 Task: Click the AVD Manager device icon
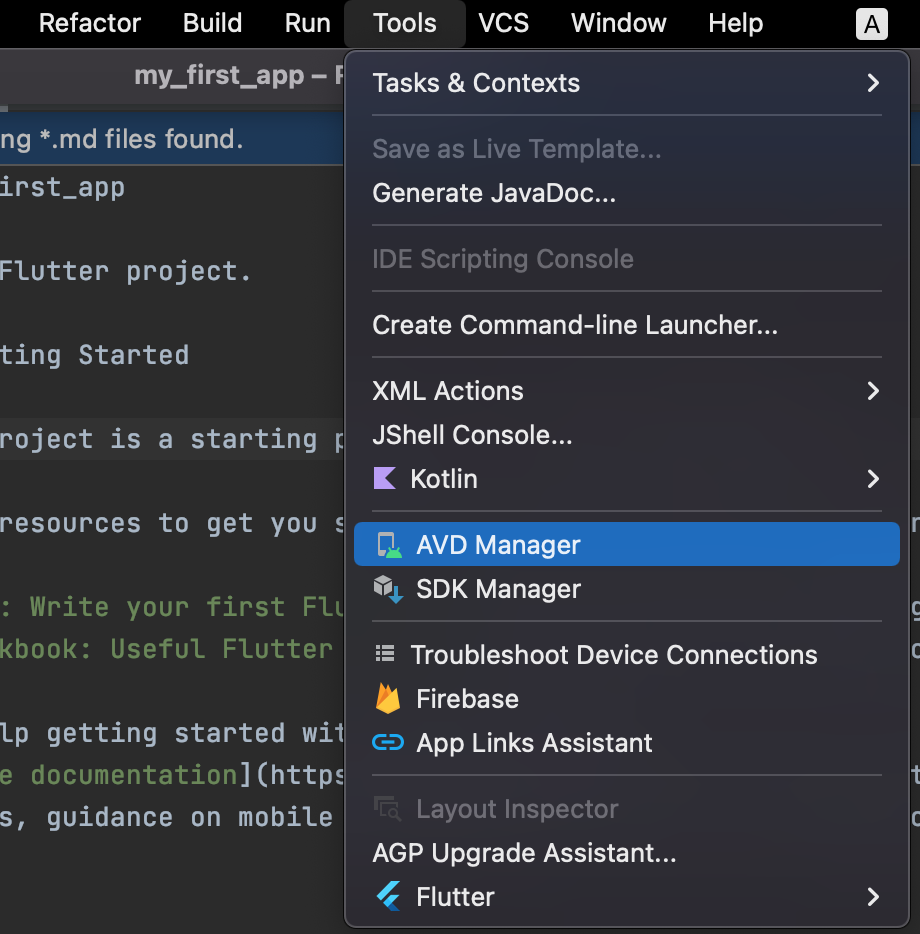click(389, 544)
